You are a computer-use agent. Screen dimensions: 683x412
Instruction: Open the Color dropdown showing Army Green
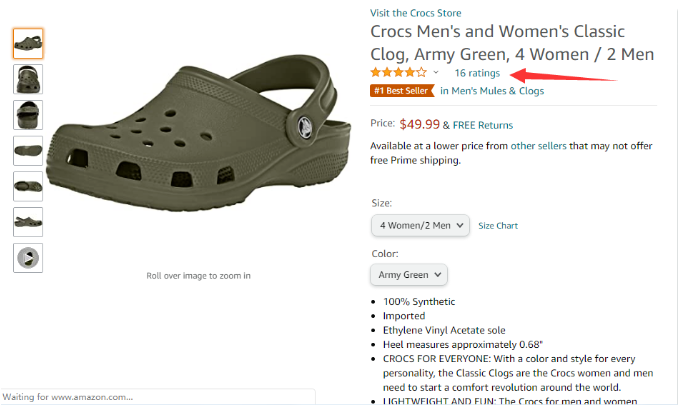point(409,274)
